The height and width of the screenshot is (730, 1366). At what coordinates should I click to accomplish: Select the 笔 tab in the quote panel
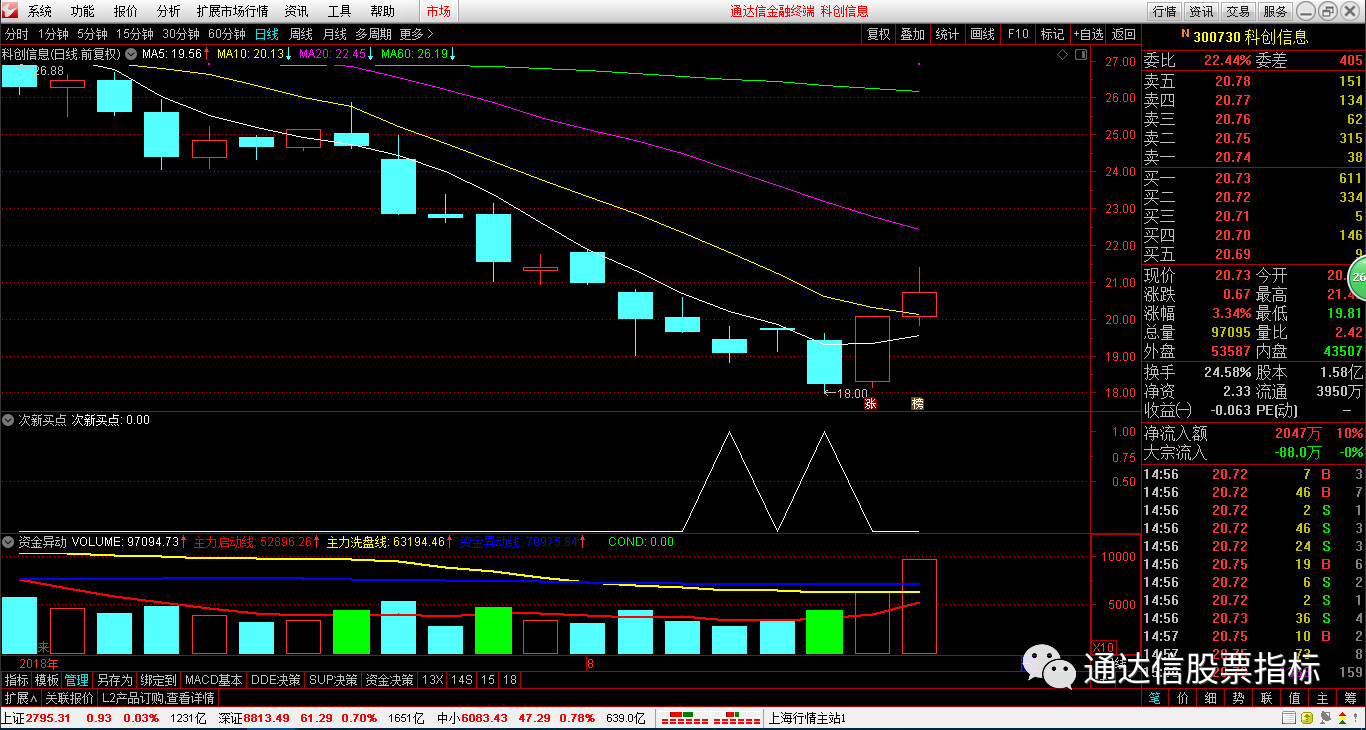(x=1155, y=698)
